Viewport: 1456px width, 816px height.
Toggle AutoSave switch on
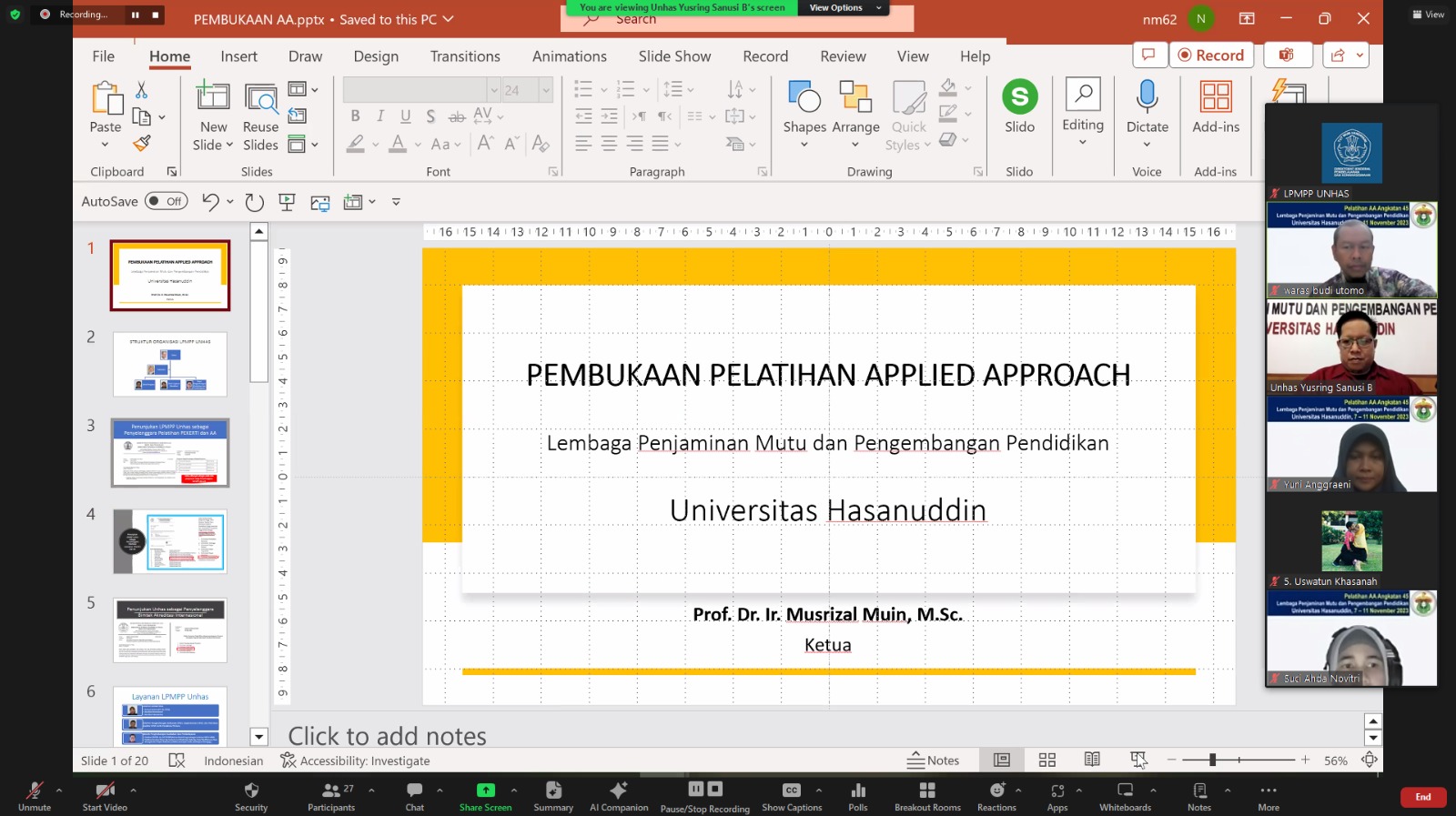coord(166,201)
